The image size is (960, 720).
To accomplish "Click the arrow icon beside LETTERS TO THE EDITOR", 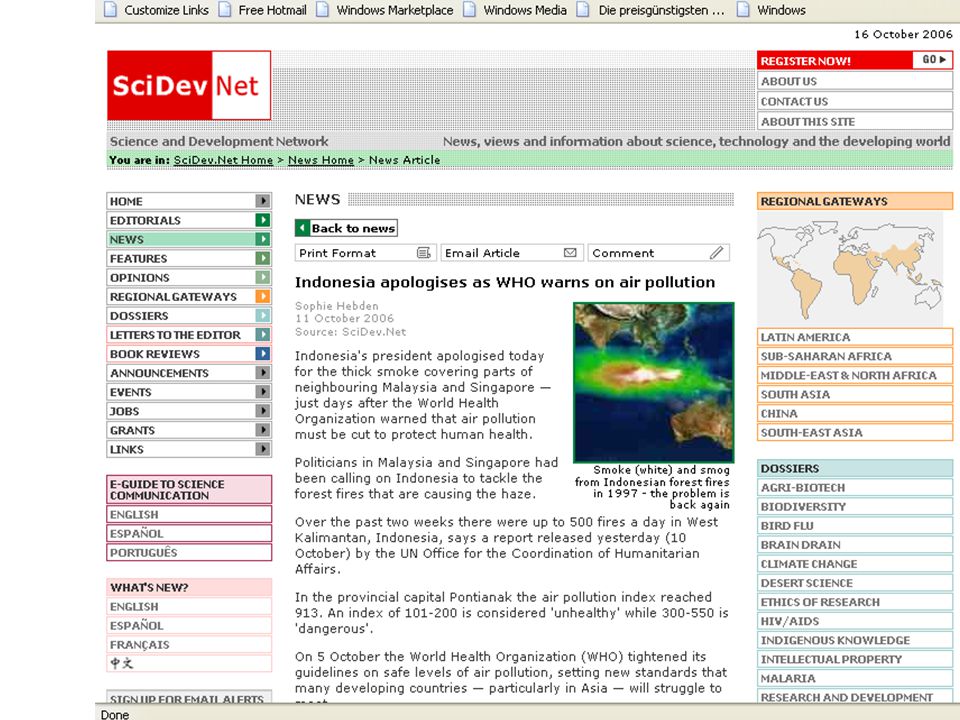I will [x=263, y=334].
